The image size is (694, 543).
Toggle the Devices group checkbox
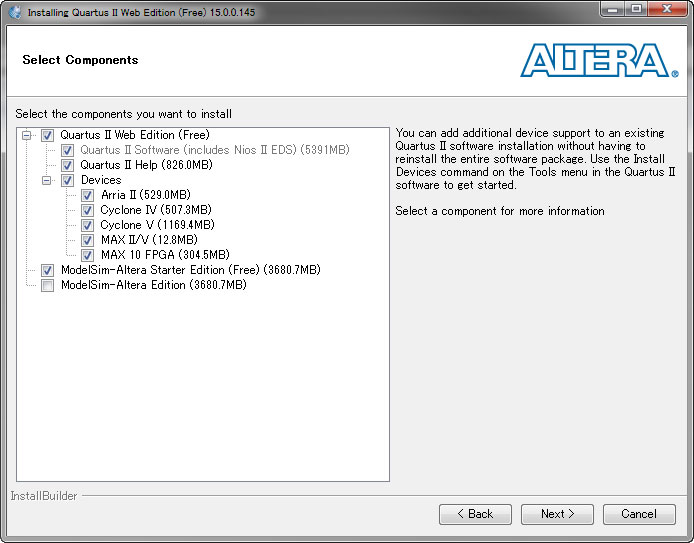67,180
